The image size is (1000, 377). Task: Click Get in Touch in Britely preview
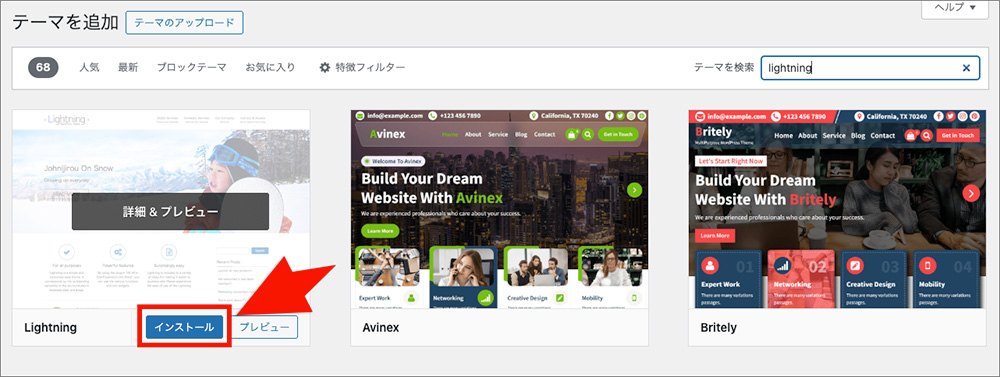pos(958,135)
